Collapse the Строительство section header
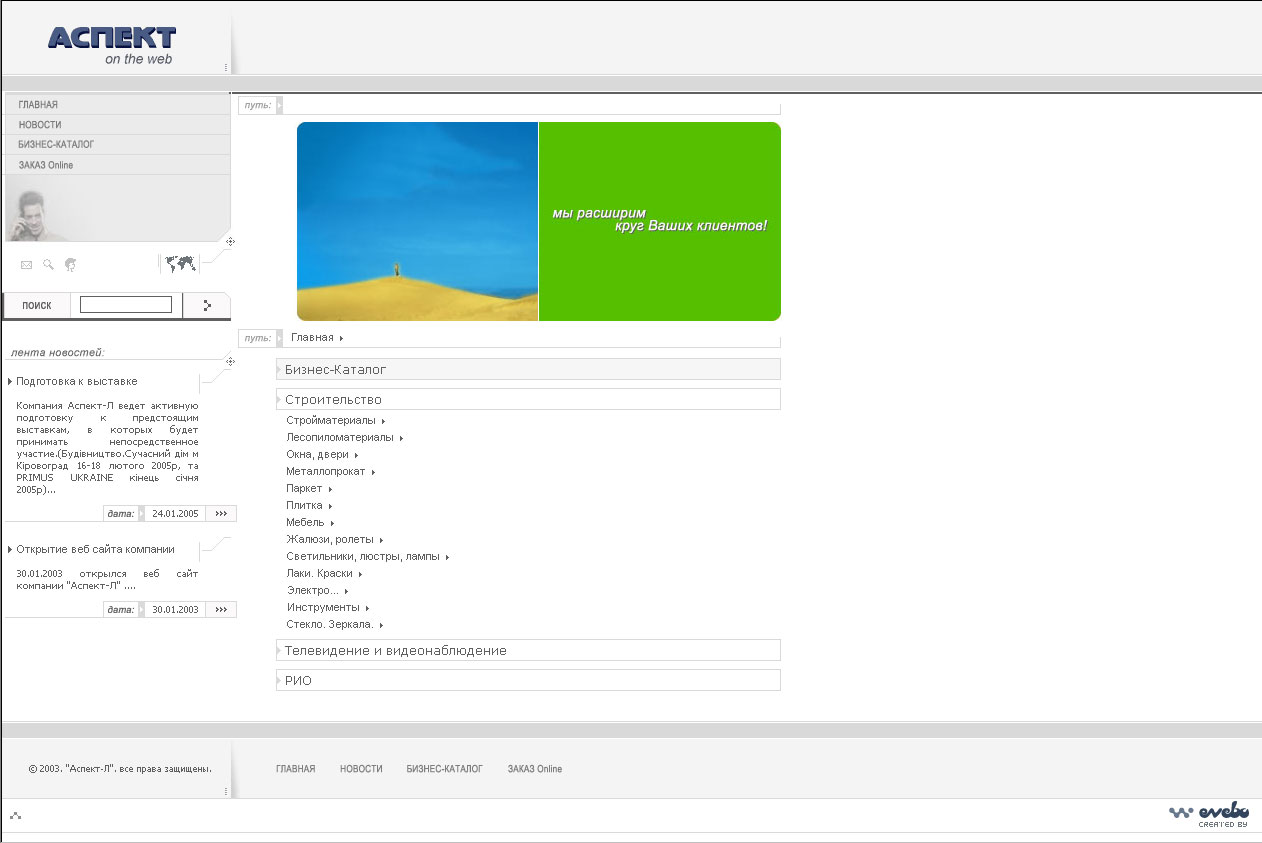Screen dimensions: 1262x843 528,399
